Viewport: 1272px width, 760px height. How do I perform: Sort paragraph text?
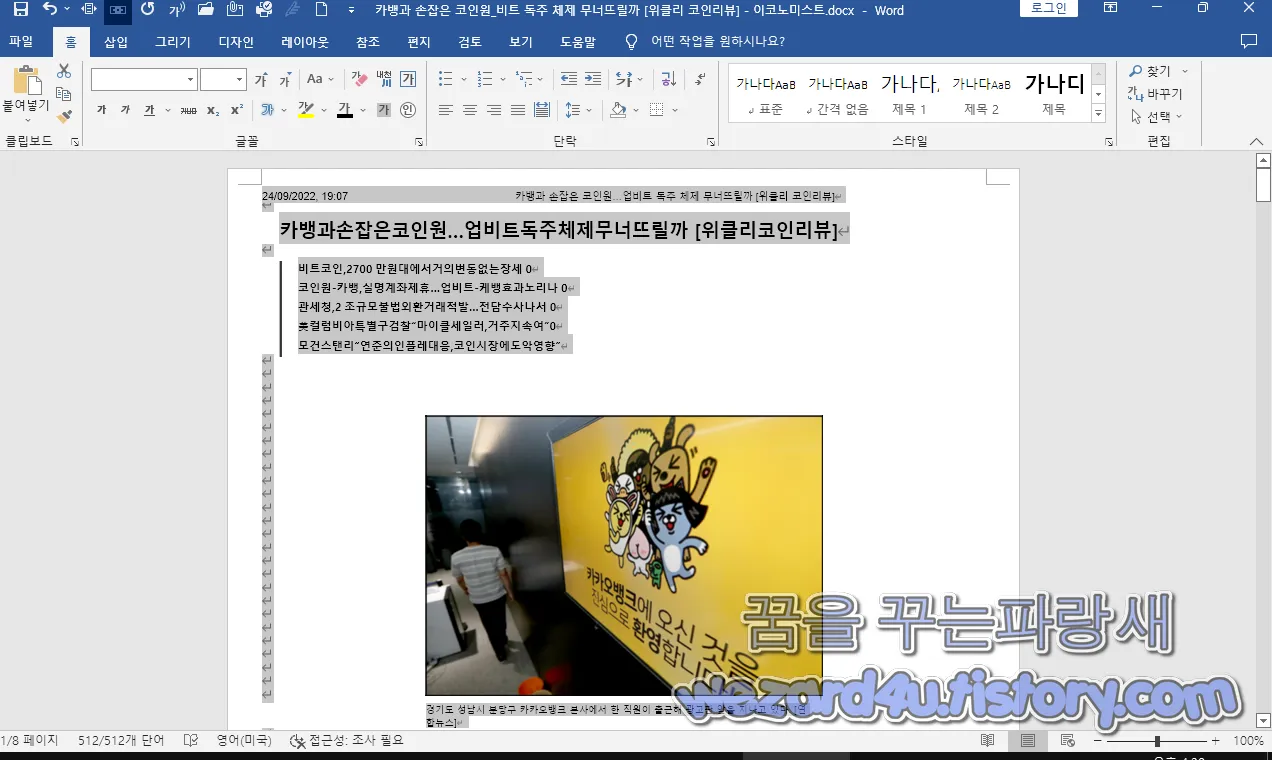tap(669, 79)
